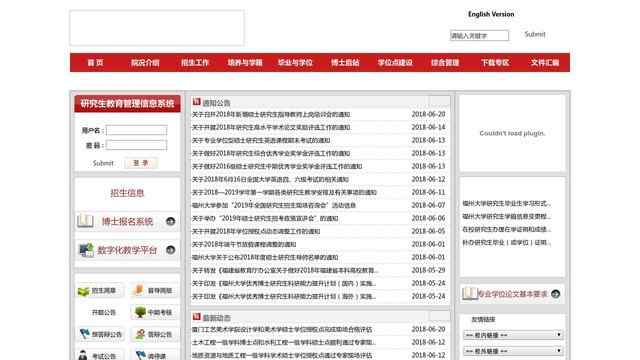Image resolution: width=640 pixels, height=360 pixels.
Task: Click the green book-stack 招生简章 icon
Action: click(84, 291)
